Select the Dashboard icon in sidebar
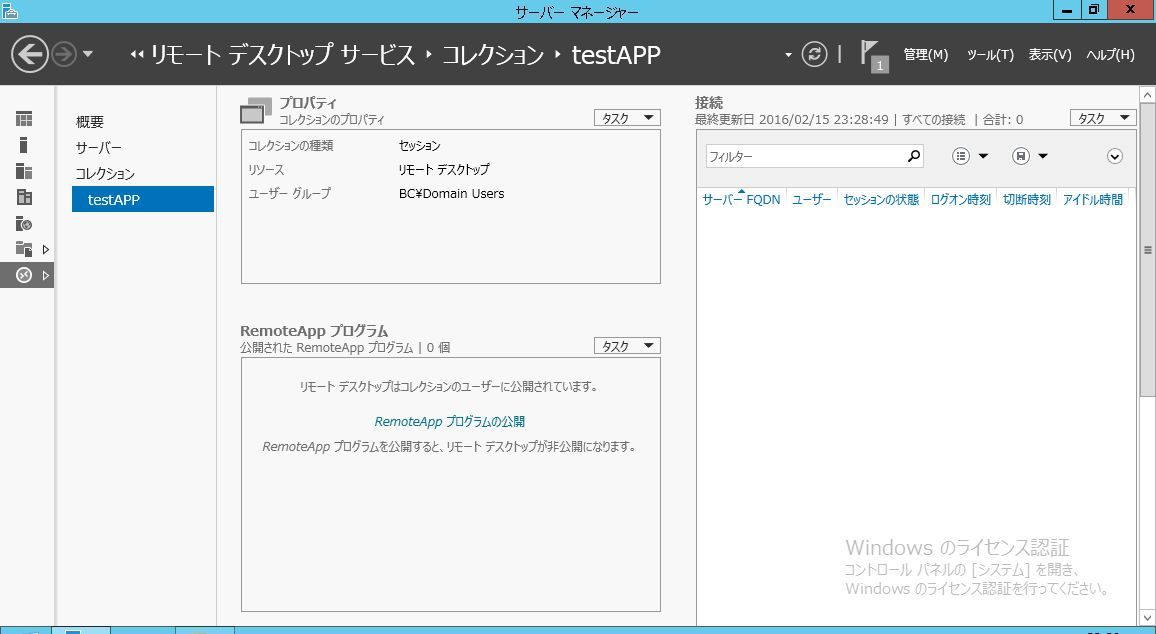Image resolution: width=1156 pixels, height=634 pixels. point(24,119)
